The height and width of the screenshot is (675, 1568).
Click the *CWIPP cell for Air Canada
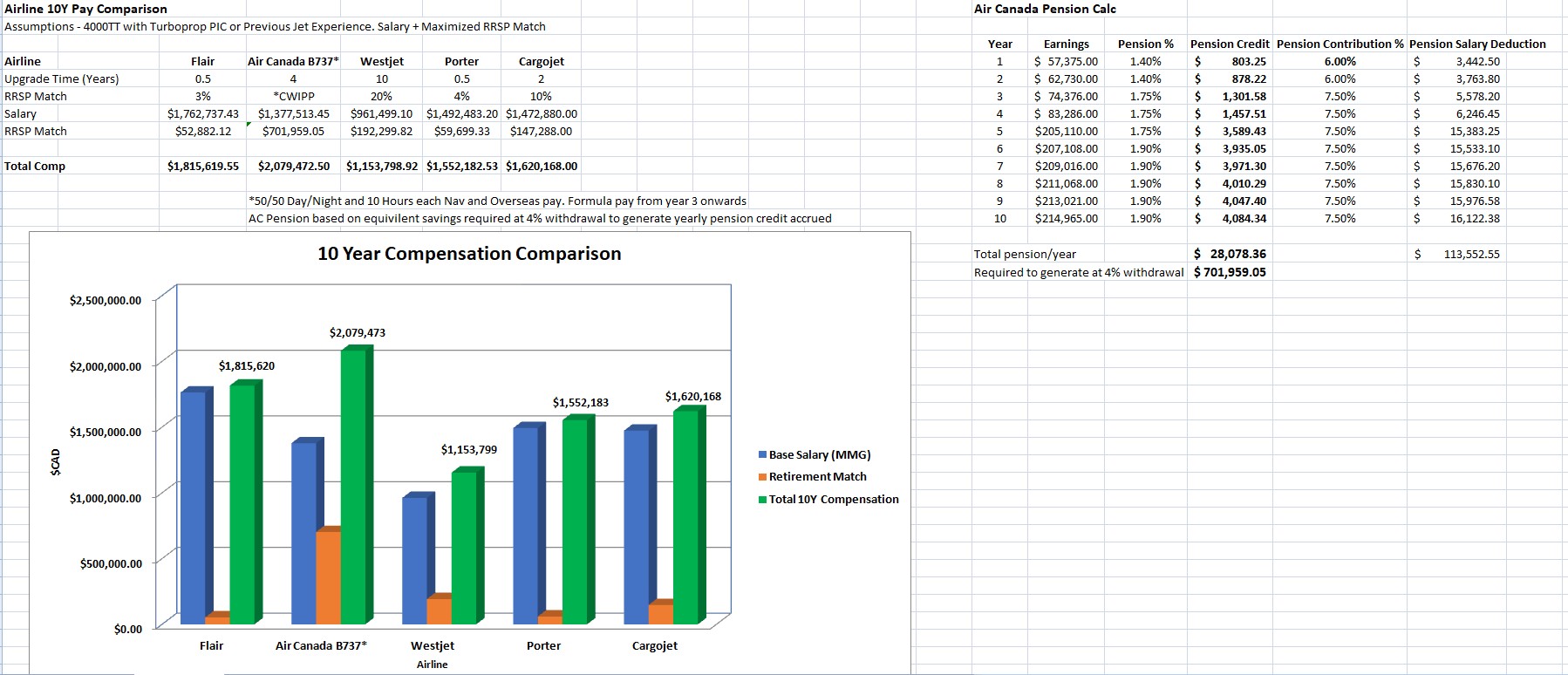(293, 96)
